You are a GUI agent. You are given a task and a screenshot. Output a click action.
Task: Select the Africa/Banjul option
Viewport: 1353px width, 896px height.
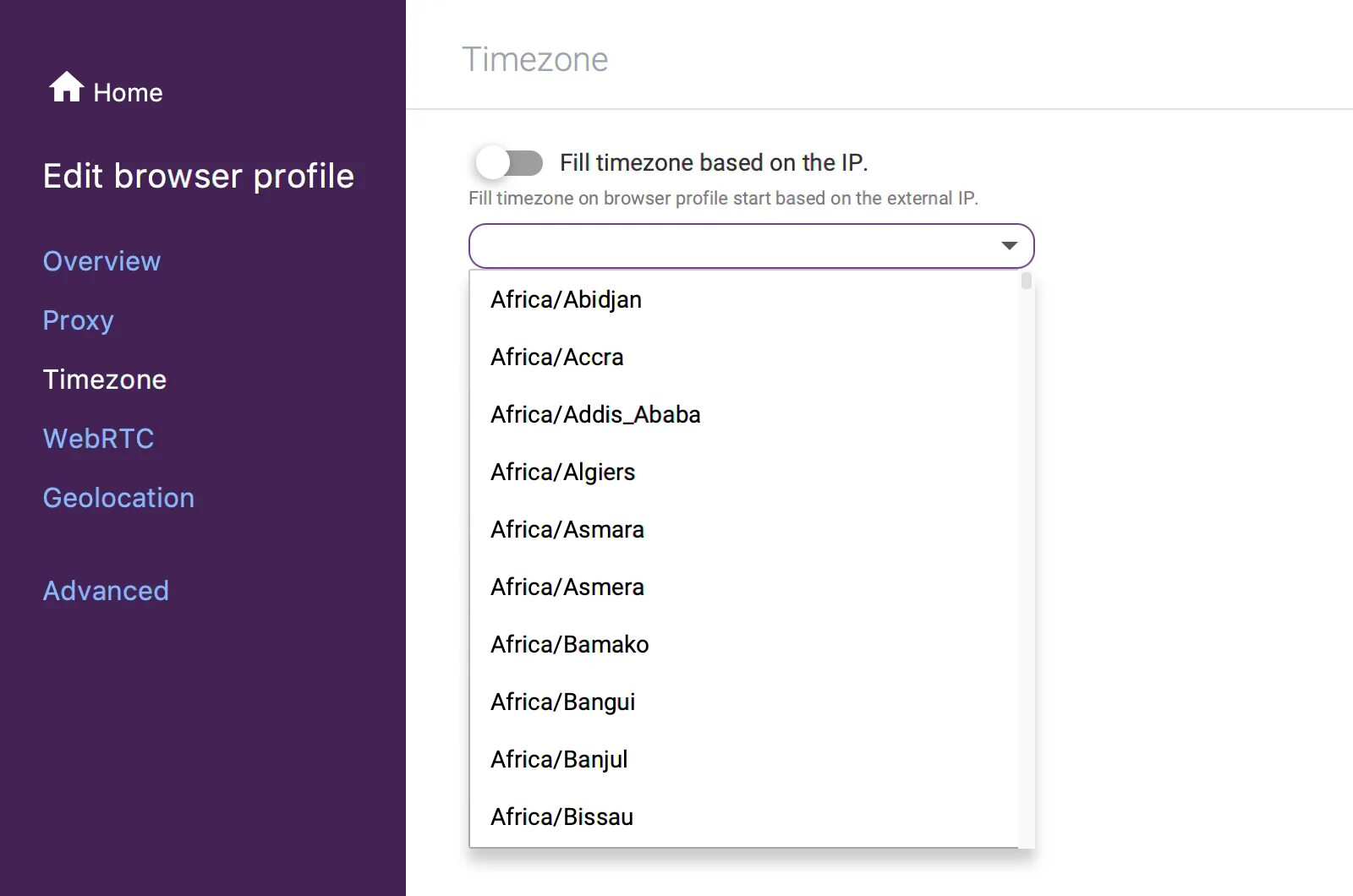[559, 760]
